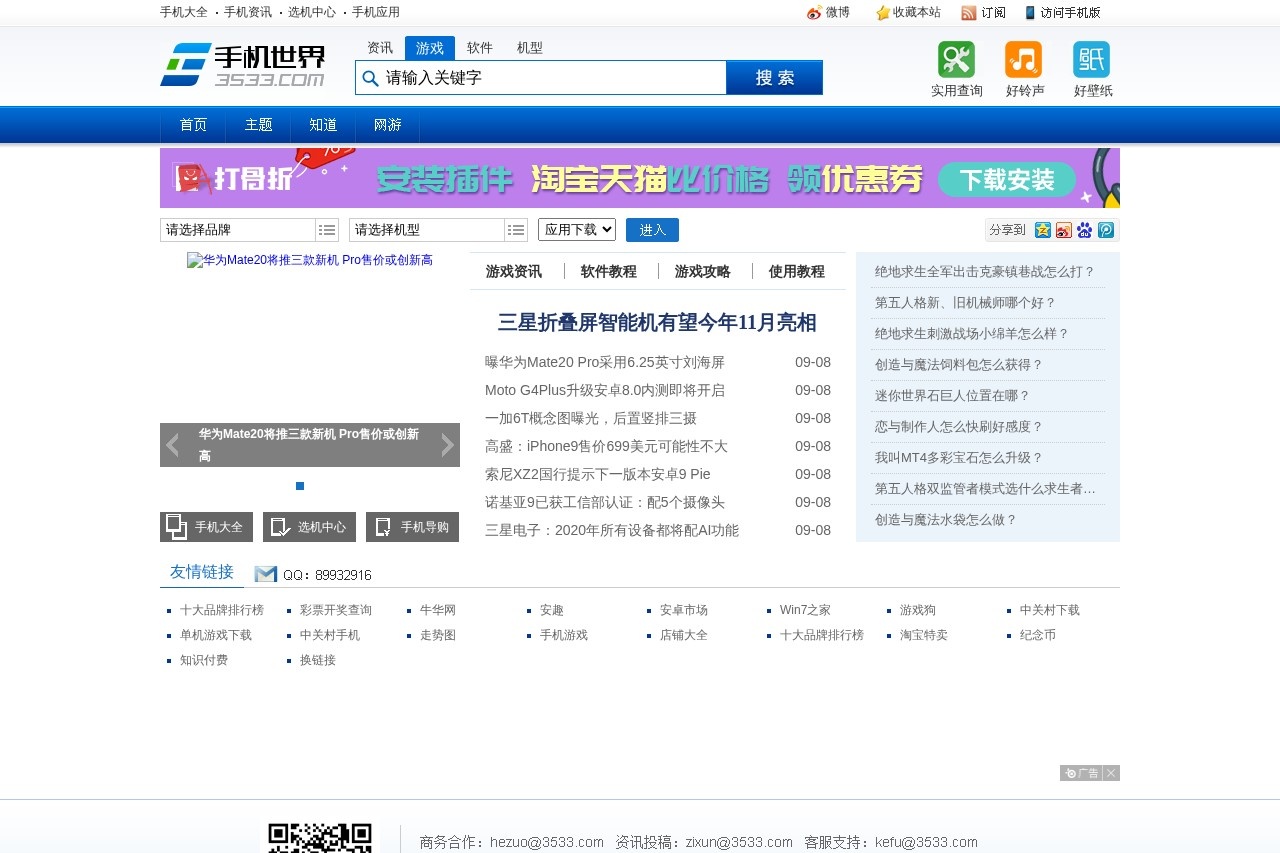1280x853 pixels.
Task: Select the 软件 search tab
Action: click(480, 48)
